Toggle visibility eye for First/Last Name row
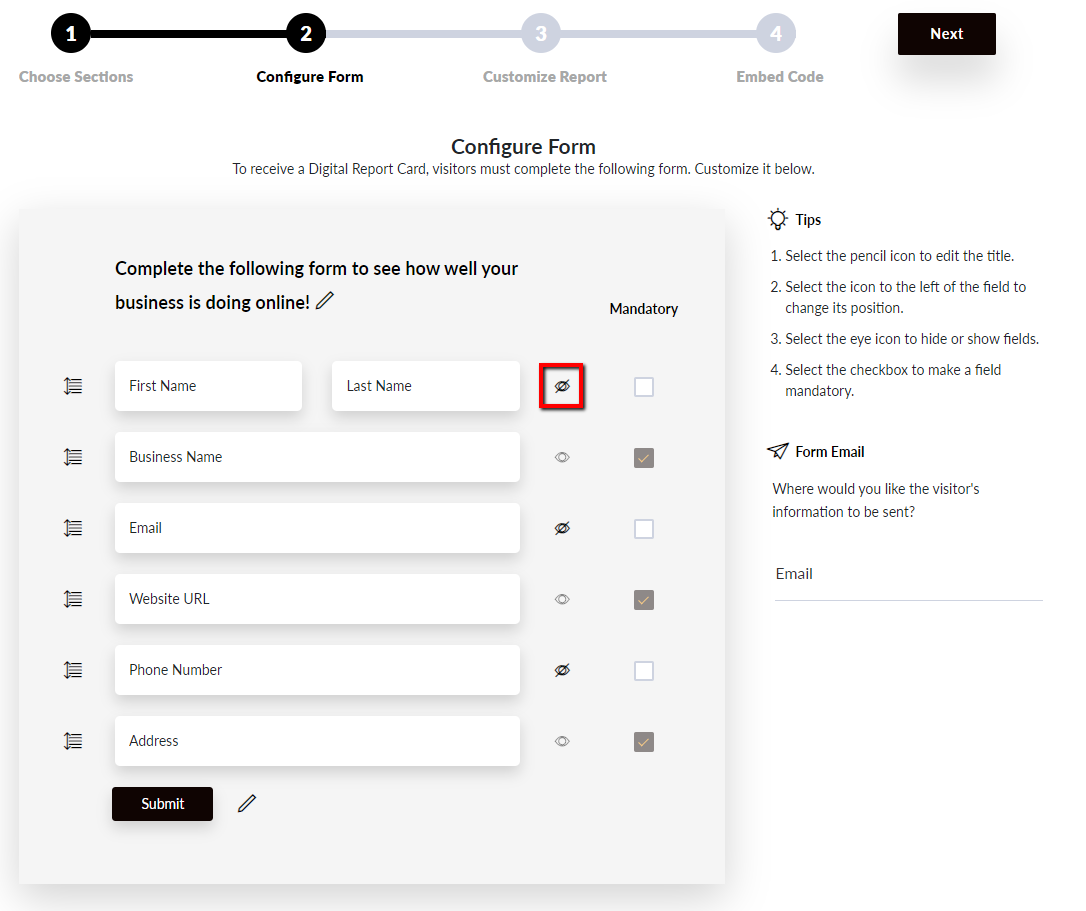 coord(562,386)
